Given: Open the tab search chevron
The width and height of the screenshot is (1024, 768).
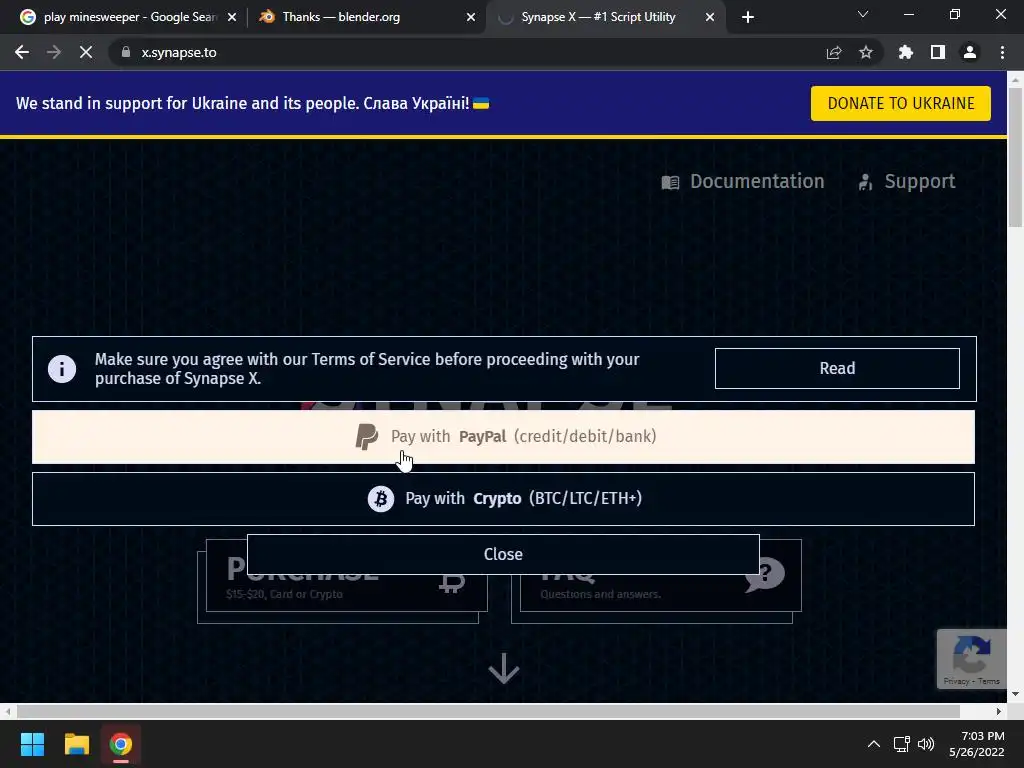Looking at the screenshot, I should pyautogui.click(x=863, y=14).
